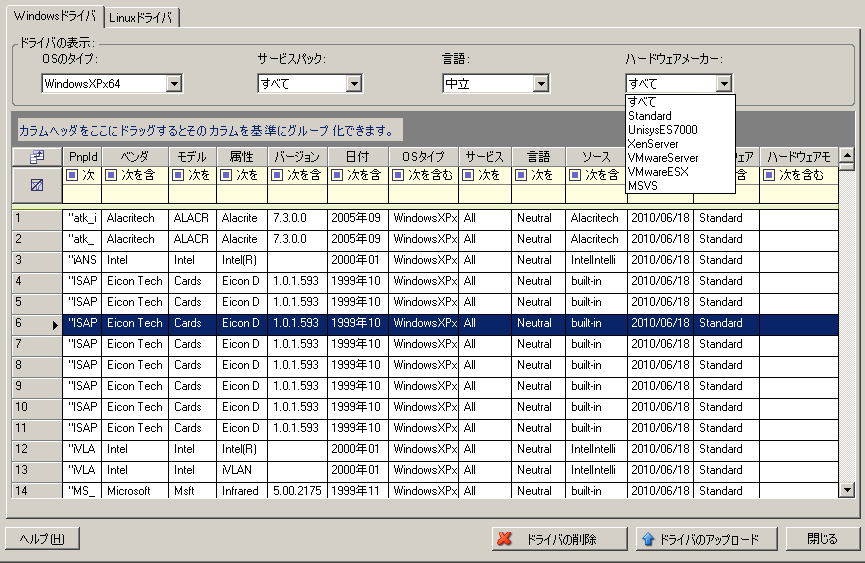The width and height of the screenshot is (865, 563).
Task: Toggle OSタイプ column filter condition box
Action: [398, 175]
